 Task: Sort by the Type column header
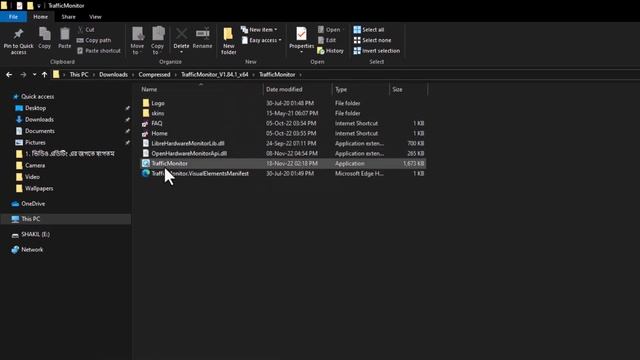[x=341, y=89]
